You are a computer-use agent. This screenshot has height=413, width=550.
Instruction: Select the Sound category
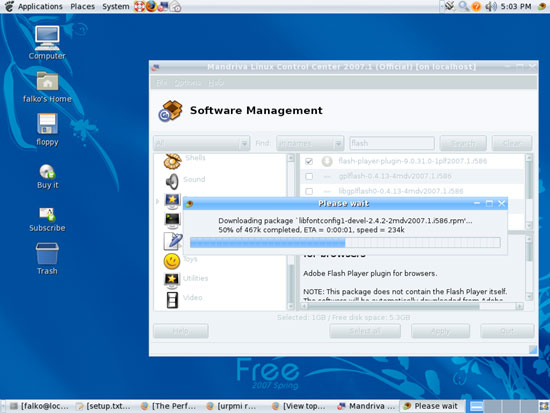[x=194, y=179]
